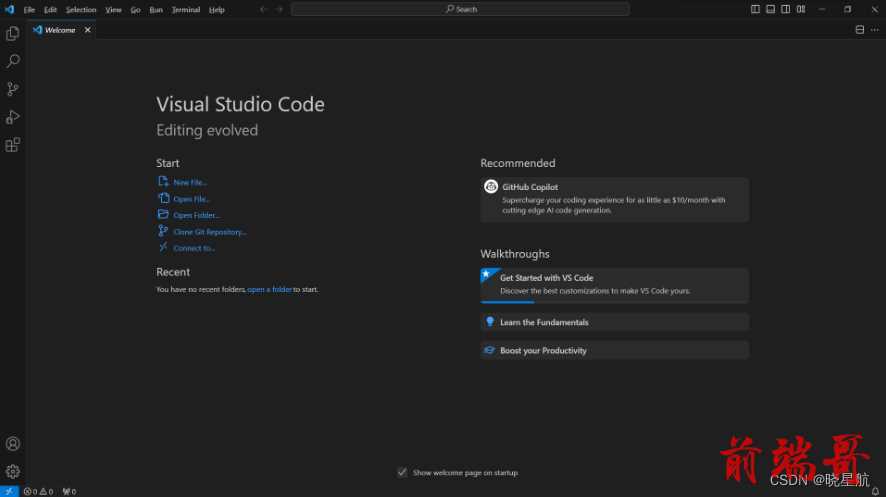This screenshot has height=497, width=886.
Task: Toggle Show welcome page on startup checkbox
Action: click(402, 472)
